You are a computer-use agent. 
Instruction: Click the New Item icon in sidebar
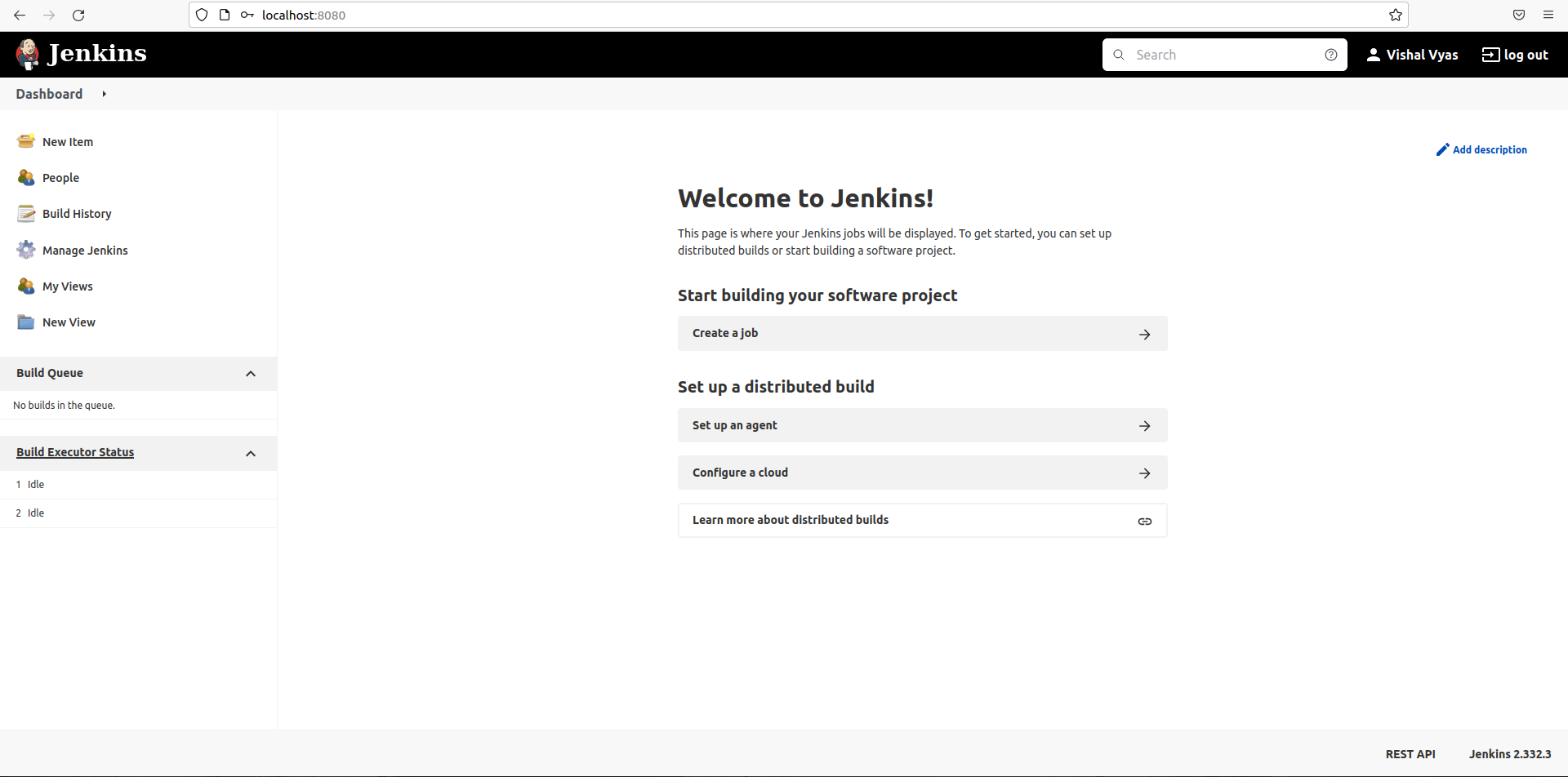[26, 141]
